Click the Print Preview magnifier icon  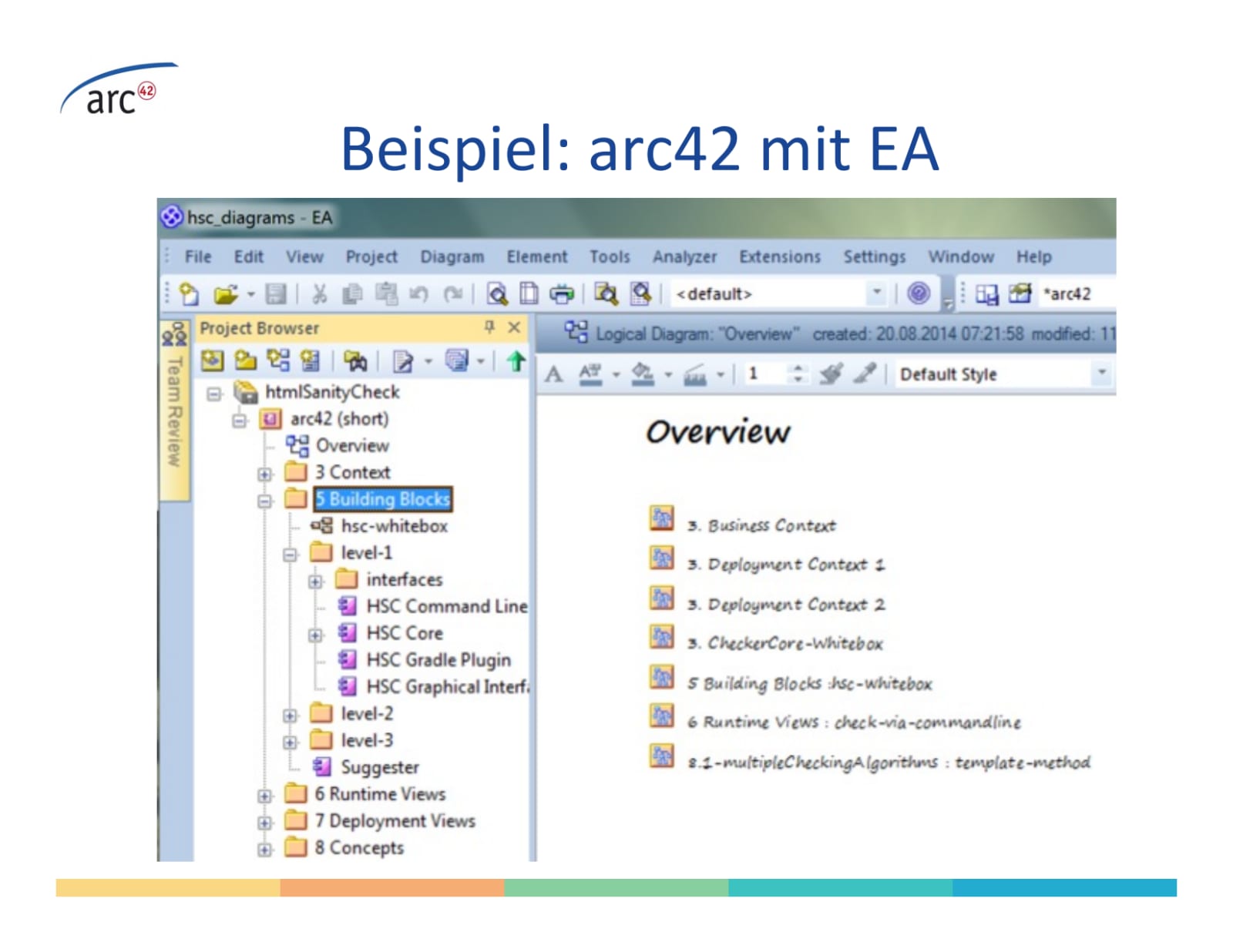pyautogui.click(x=497, y=294)
